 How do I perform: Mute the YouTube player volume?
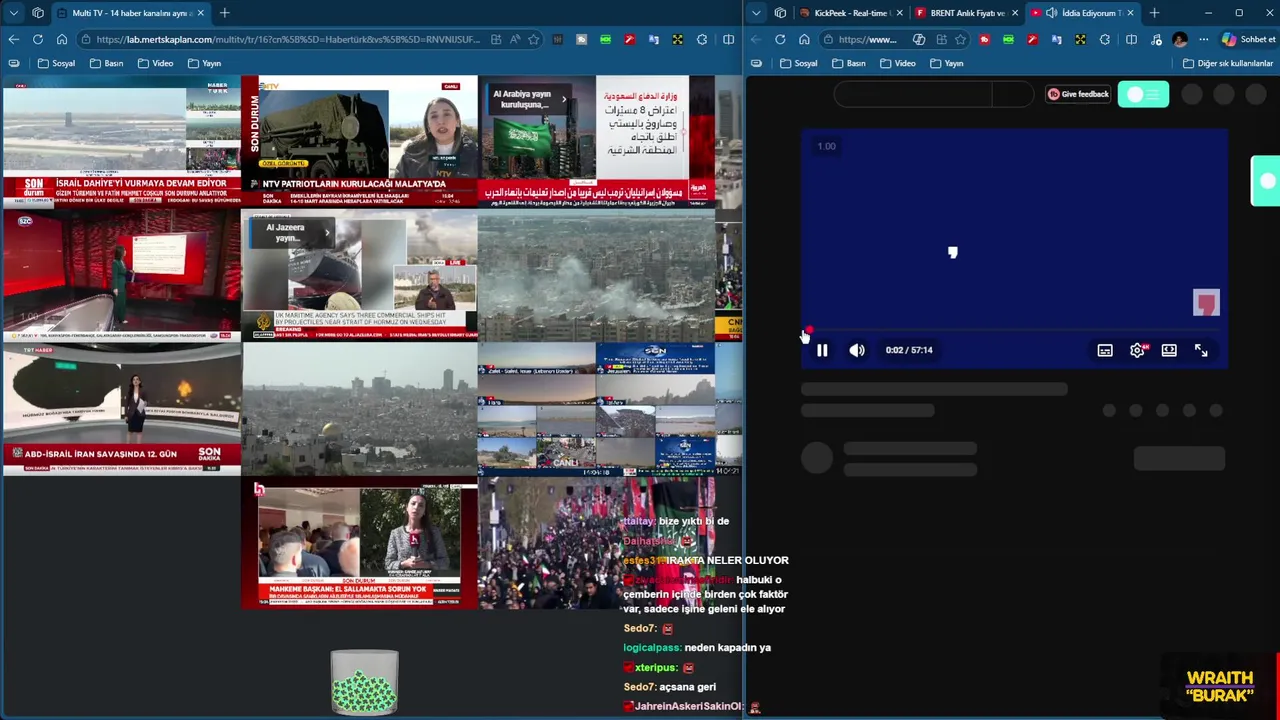pyautogui.click(x=857, y=350)
